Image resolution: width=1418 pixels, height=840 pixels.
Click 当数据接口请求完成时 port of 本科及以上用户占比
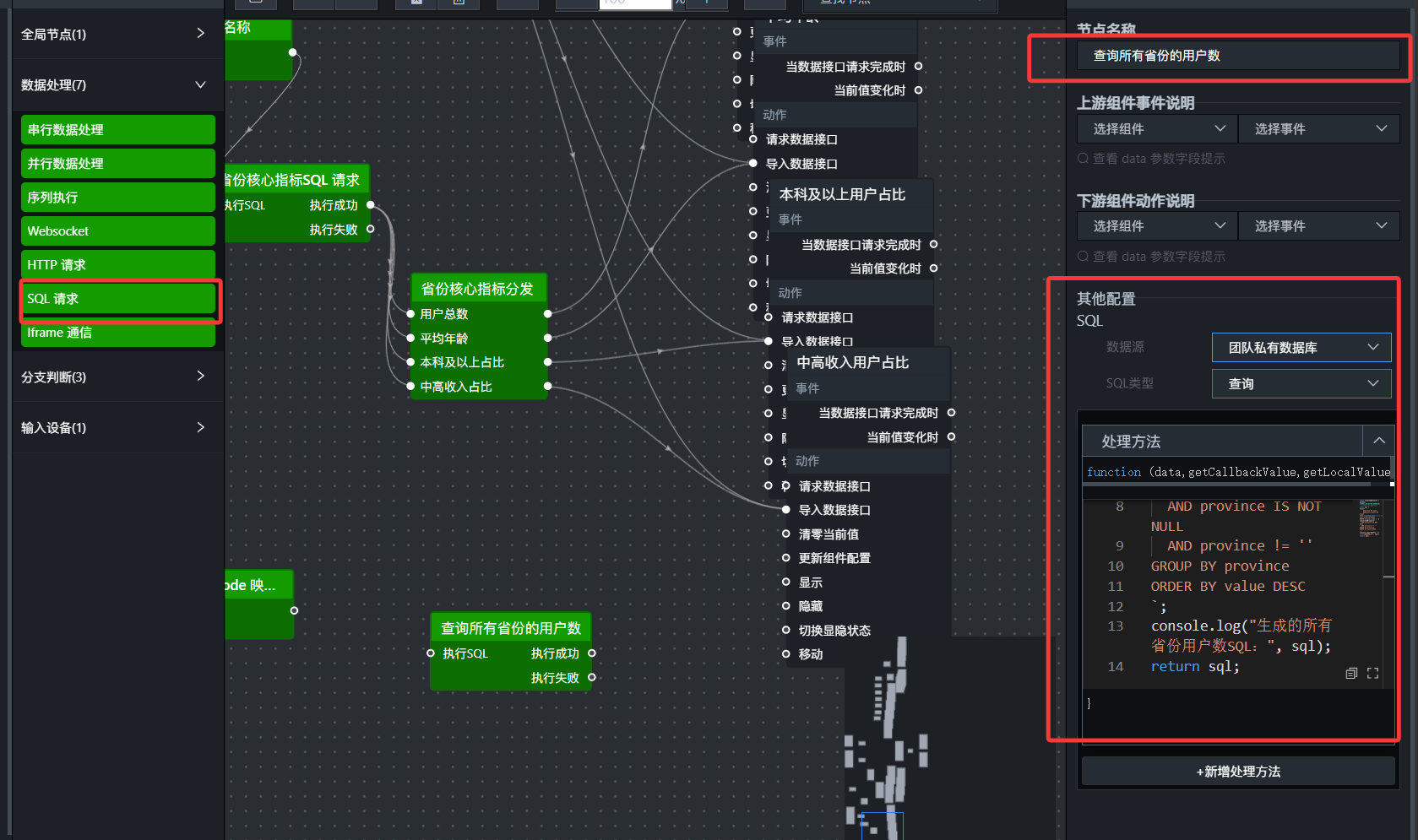click(x=933, y=244)
